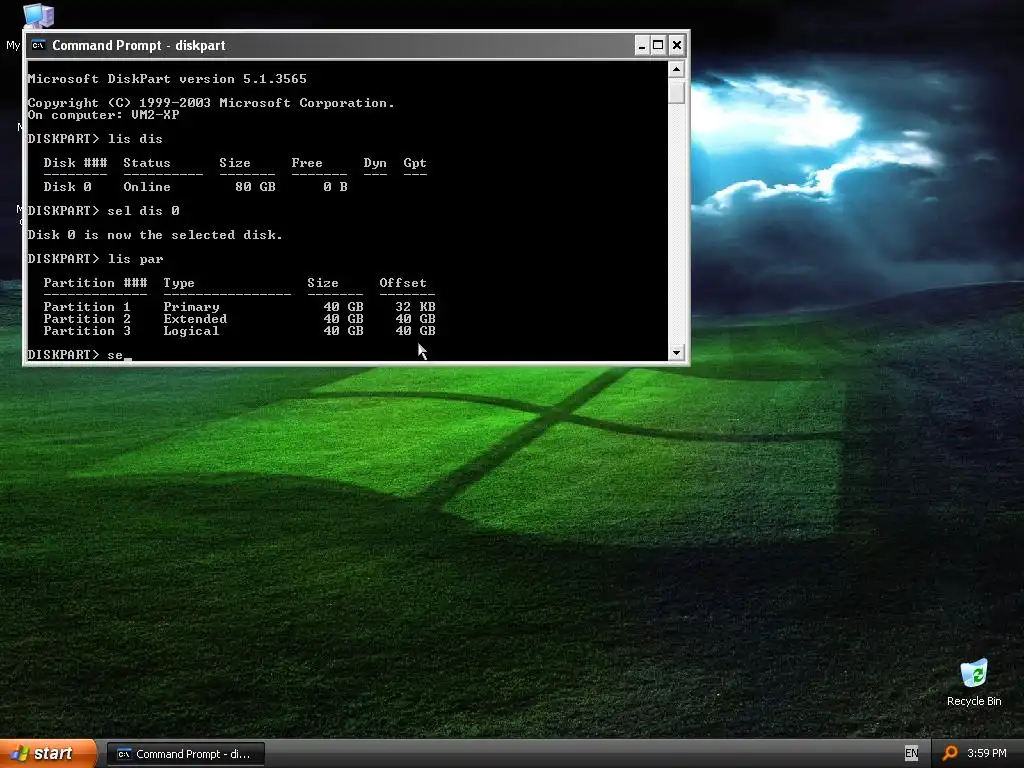Click the magnifier tray icon
Screen dimensions: 1024x768
(x=950, y=753)
